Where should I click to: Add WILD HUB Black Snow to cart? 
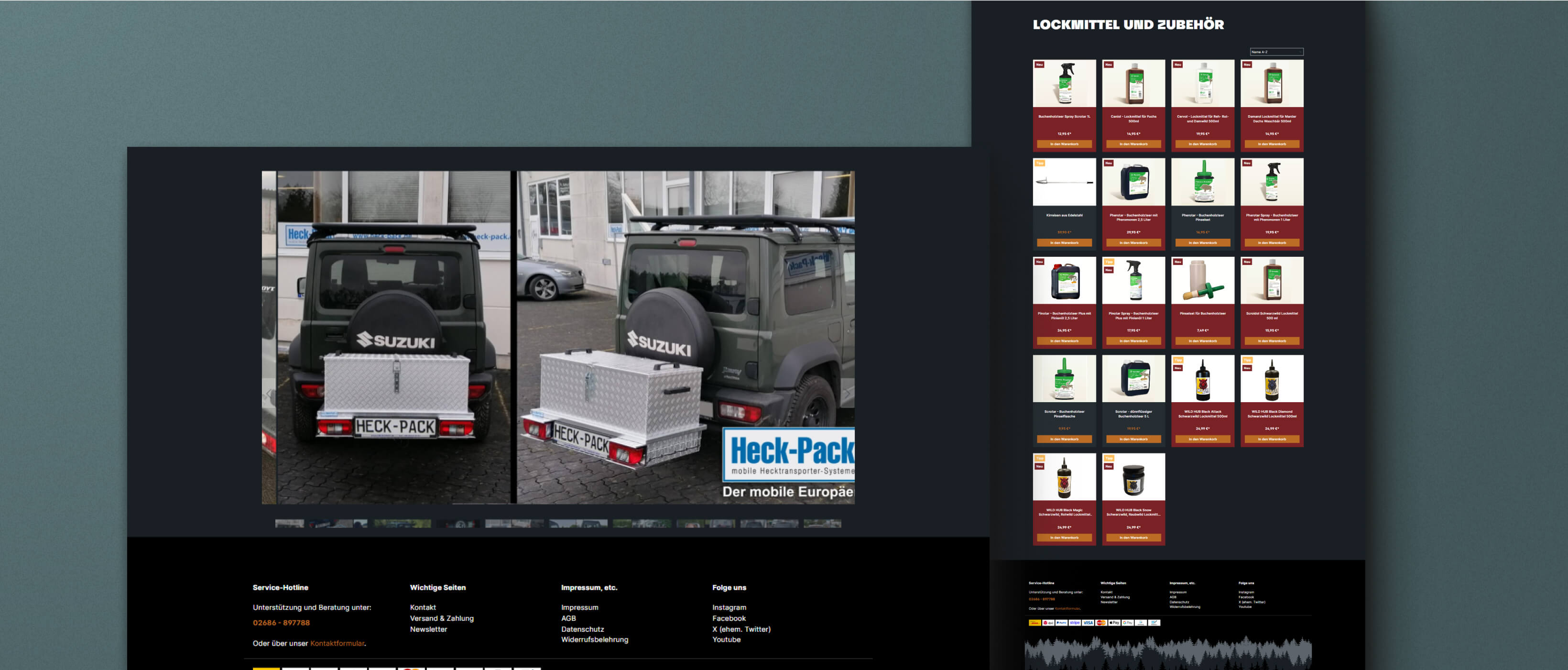(1133, 537)
